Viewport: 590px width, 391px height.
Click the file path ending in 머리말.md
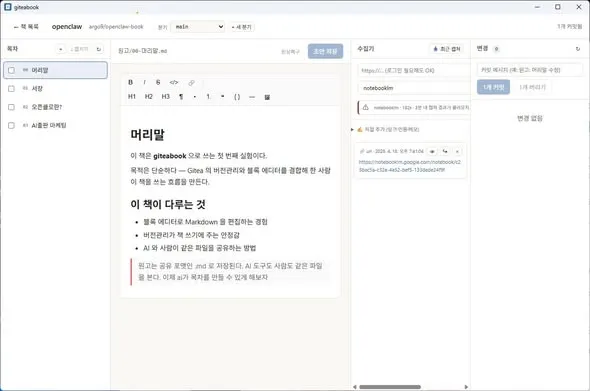[143, 51]
